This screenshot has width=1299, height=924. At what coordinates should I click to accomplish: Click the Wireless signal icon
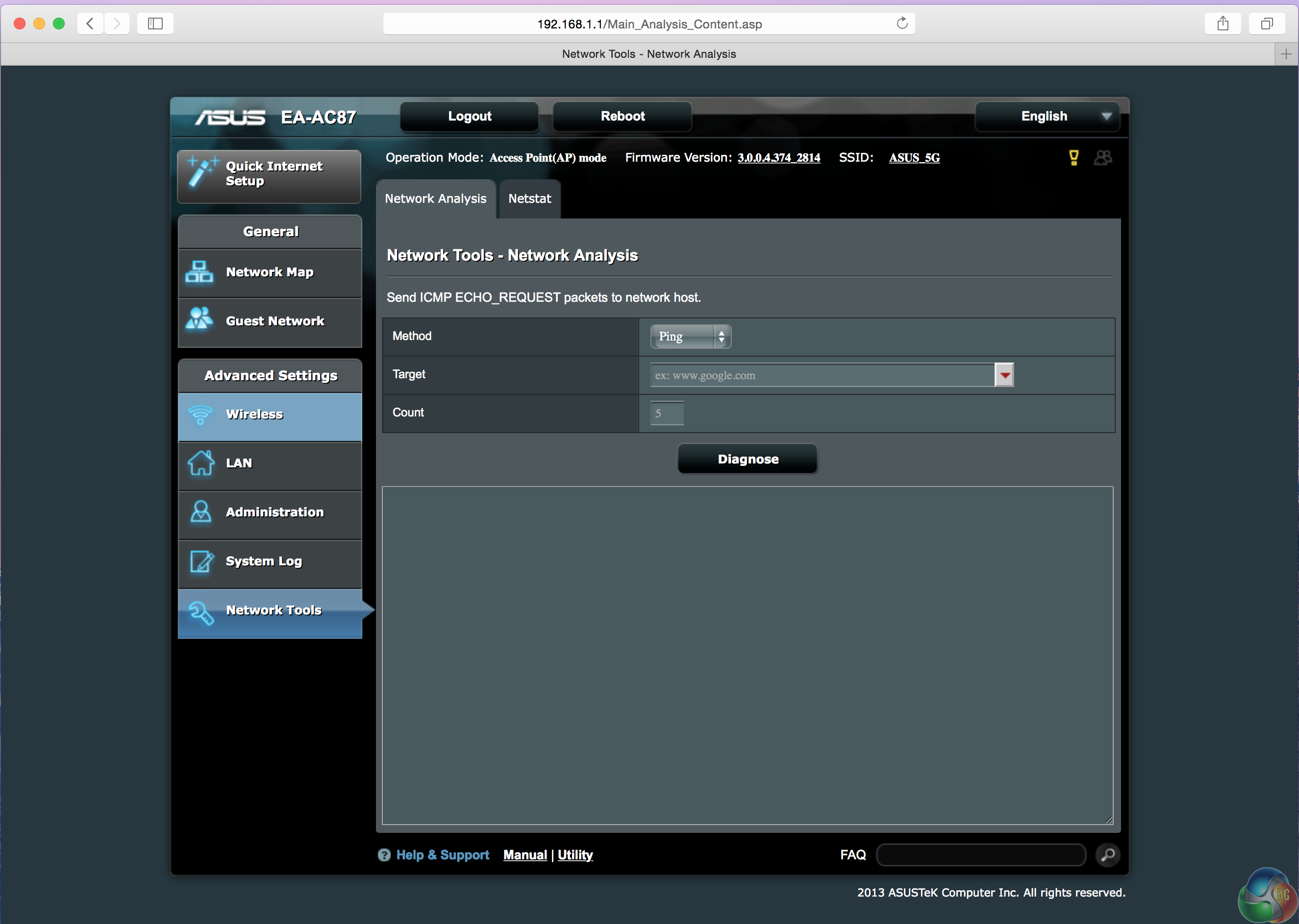point(200,414)
